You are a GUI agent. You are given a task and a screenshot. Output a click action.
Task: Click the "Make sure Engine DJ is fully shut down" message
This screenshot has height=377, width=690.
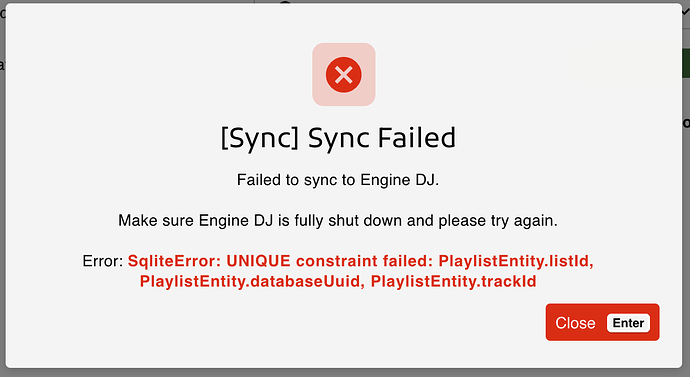click(x=262, y=220)
